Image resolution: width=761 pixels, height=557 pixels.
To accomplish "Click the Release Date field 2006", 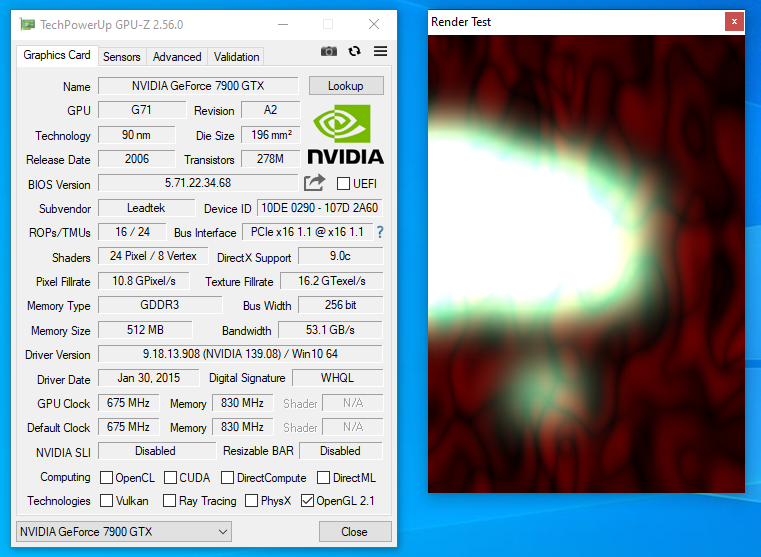I will coord(136,159).
